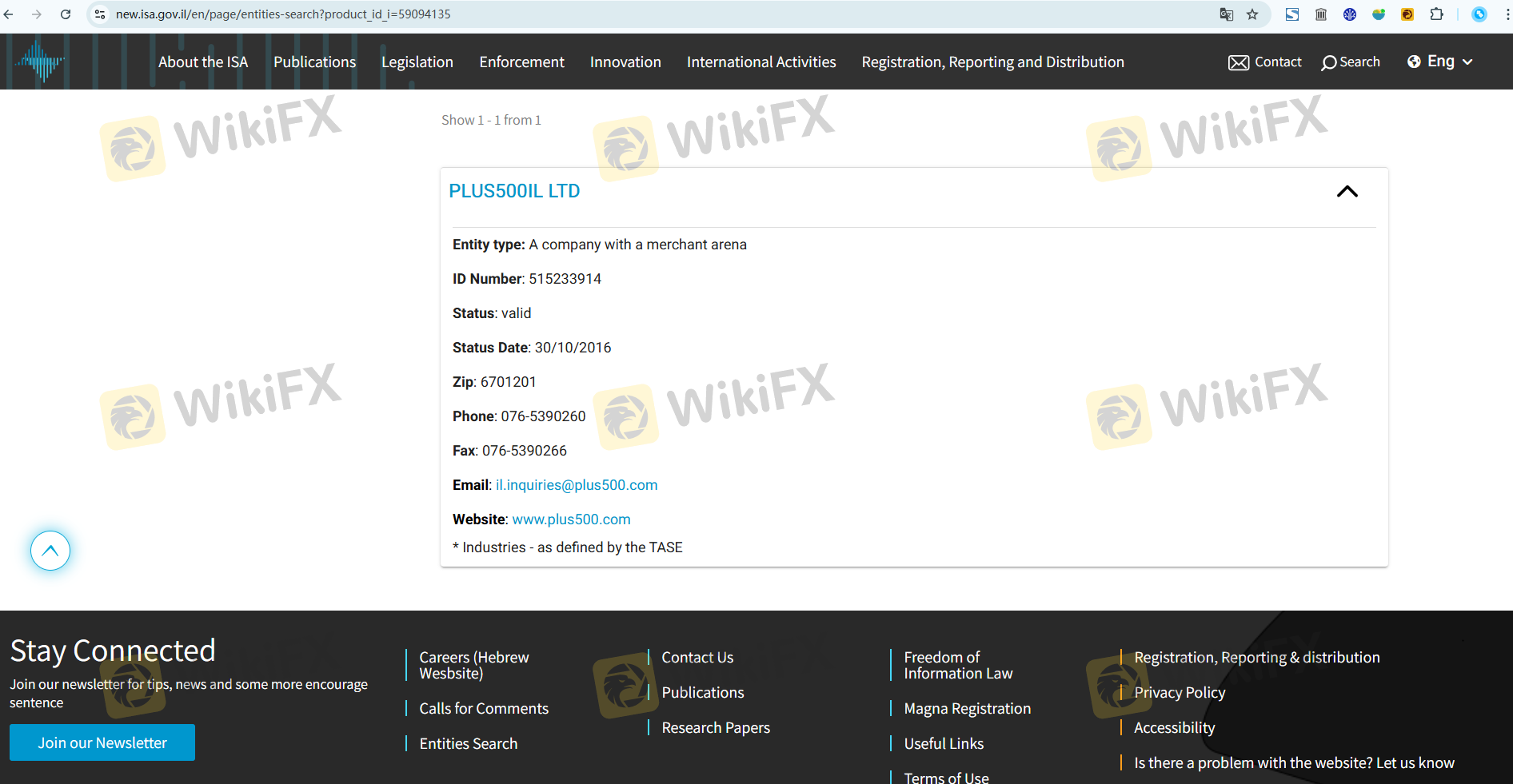Image resolution: width=1513 pixels, height=784 pixels.
Task: Open Contact Us footer link
Action: click(x=697, y=657)
